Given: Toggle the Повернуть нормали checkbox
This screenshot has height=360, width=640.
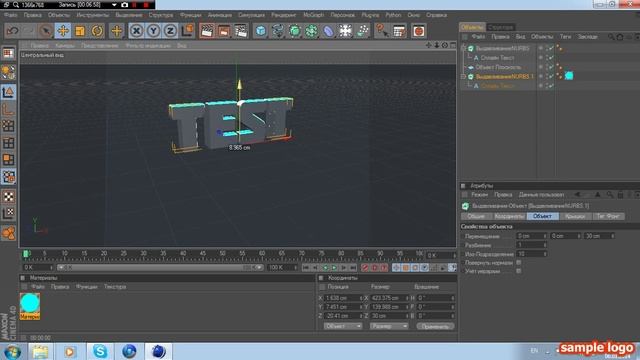Looking at the screenshot, I should (519, 262).
